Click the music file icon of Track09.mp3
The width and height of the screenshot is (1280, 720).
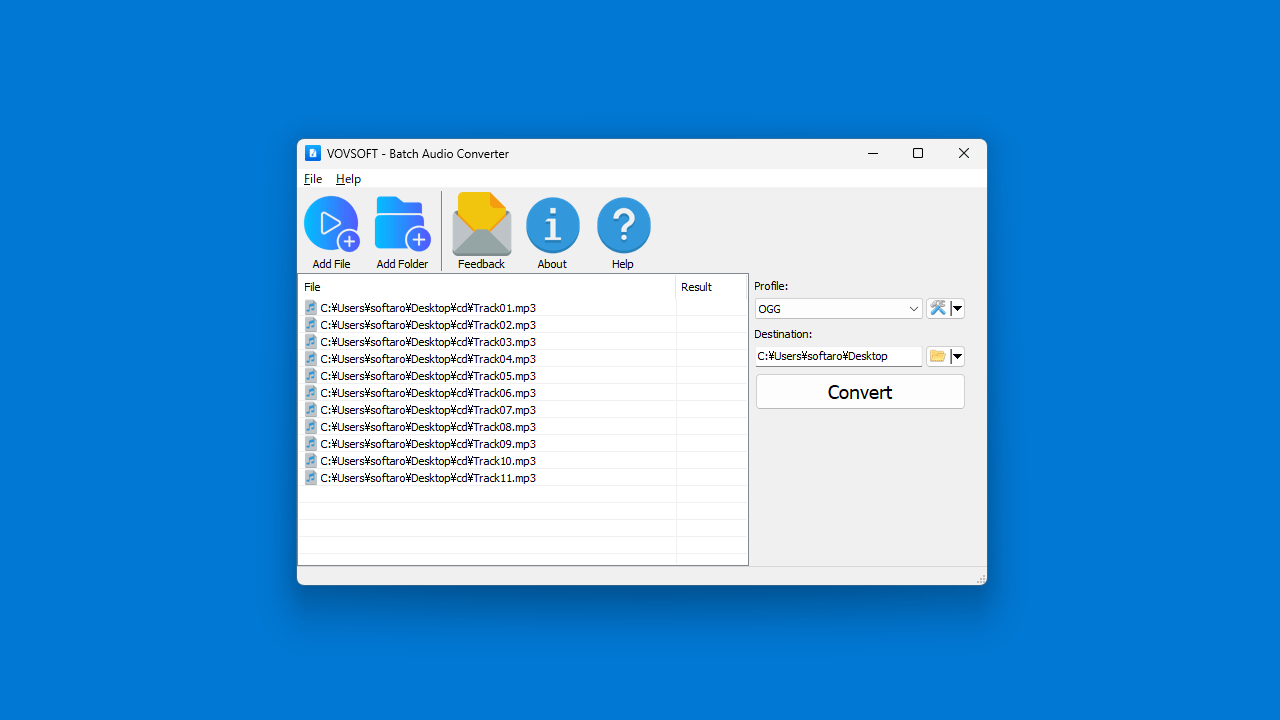311,444
